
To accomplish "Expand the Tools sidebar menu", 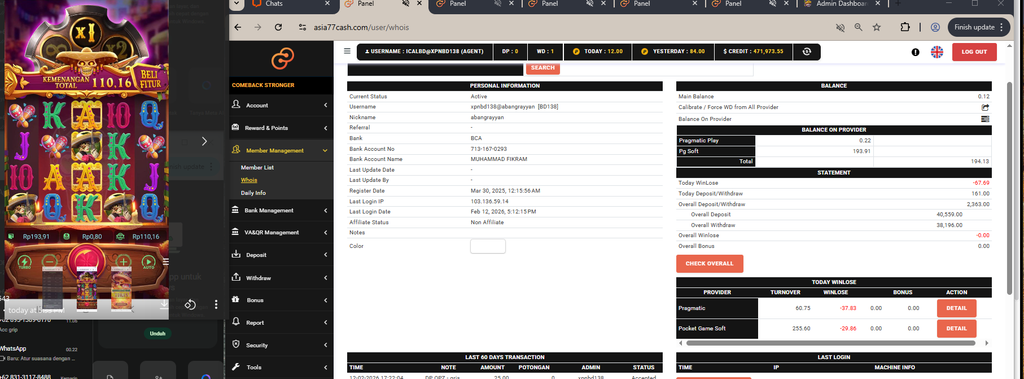I will click(281, 367).
